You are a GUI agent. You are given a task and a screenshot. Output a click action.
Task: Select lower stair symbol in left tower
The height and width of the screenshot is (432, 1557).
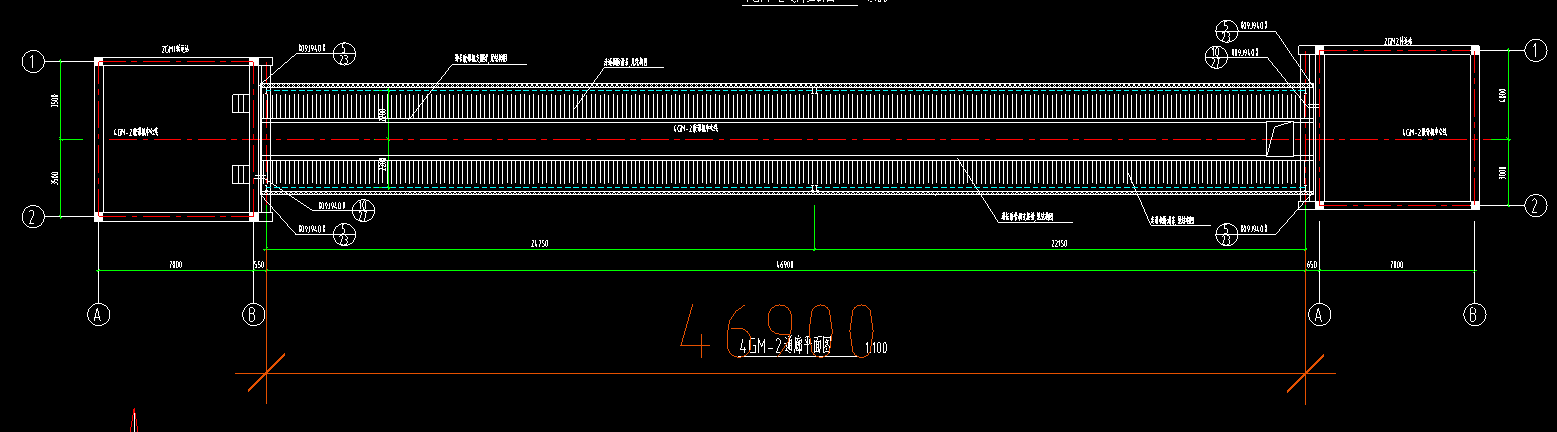241,173
